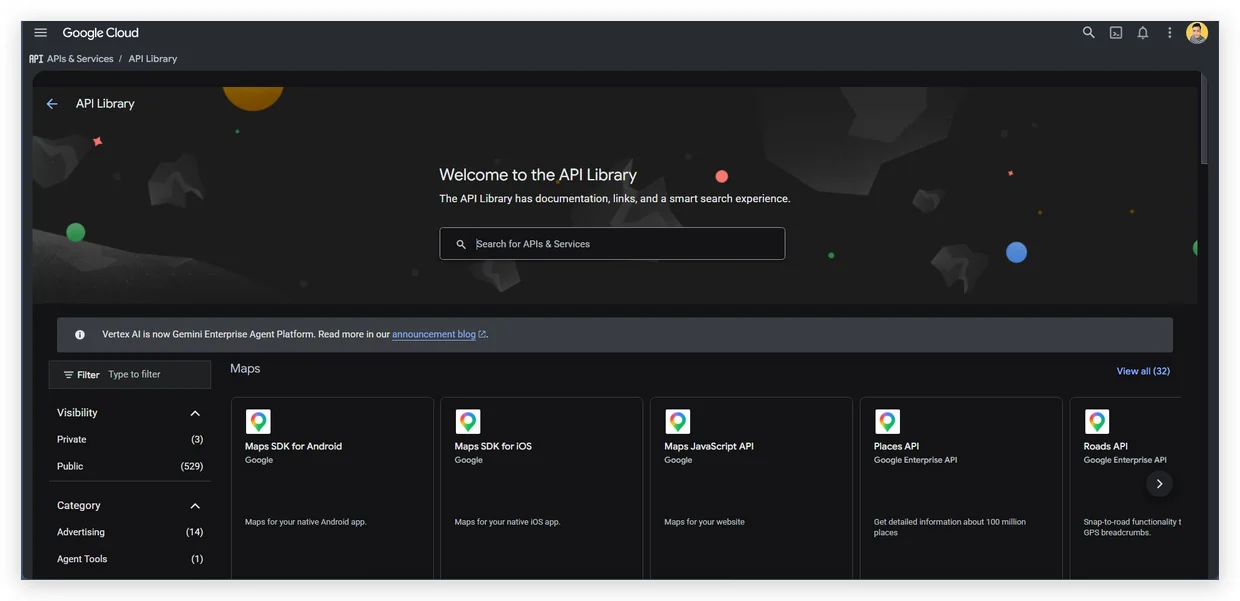
Task: Click the API Library page title
Action: tap(105, 104)
